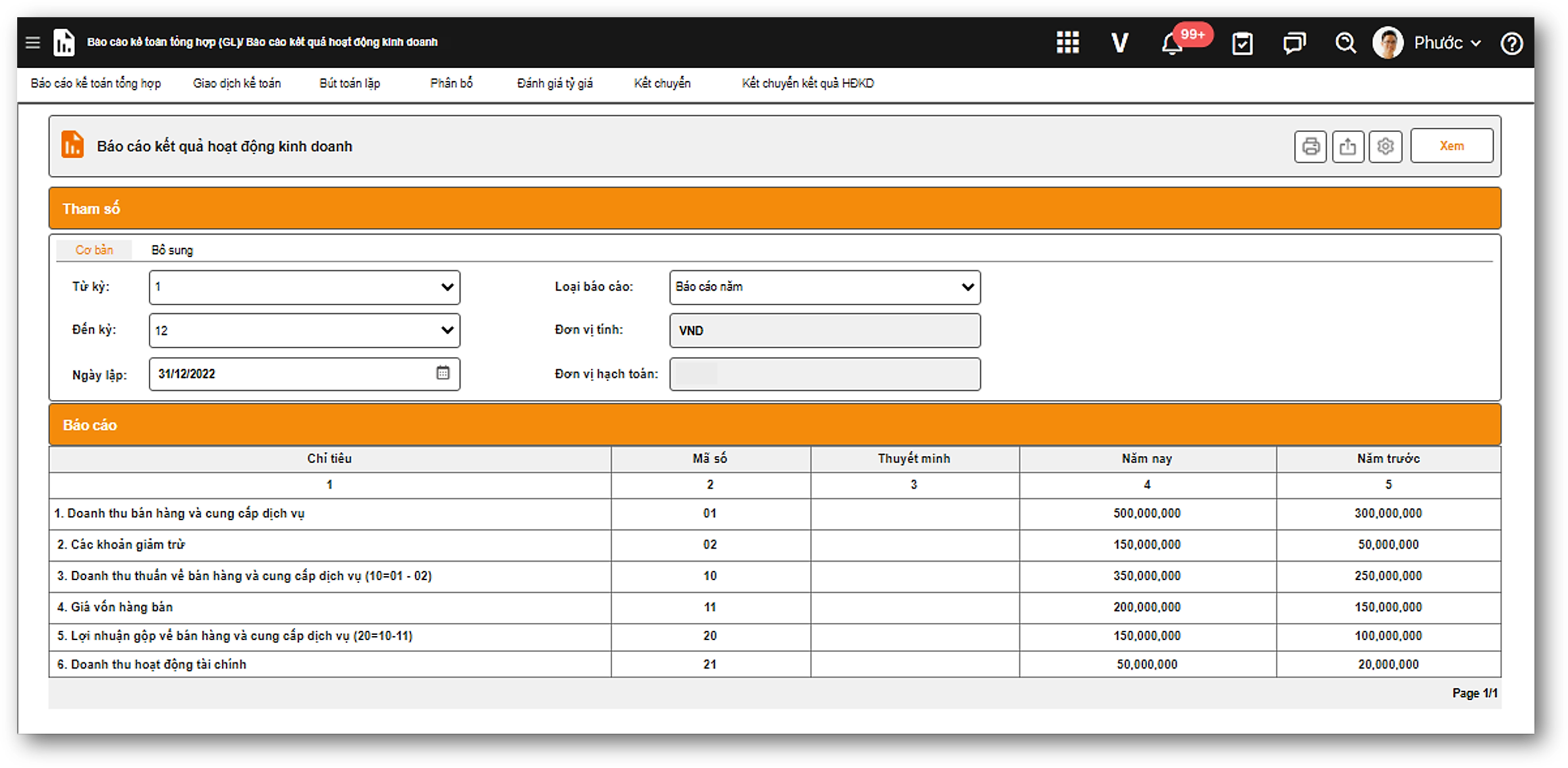The width and height of the screenshot is (1568, 768).
Task: Click the 250,000,000 cell
Action: (x=1388, y=576)
